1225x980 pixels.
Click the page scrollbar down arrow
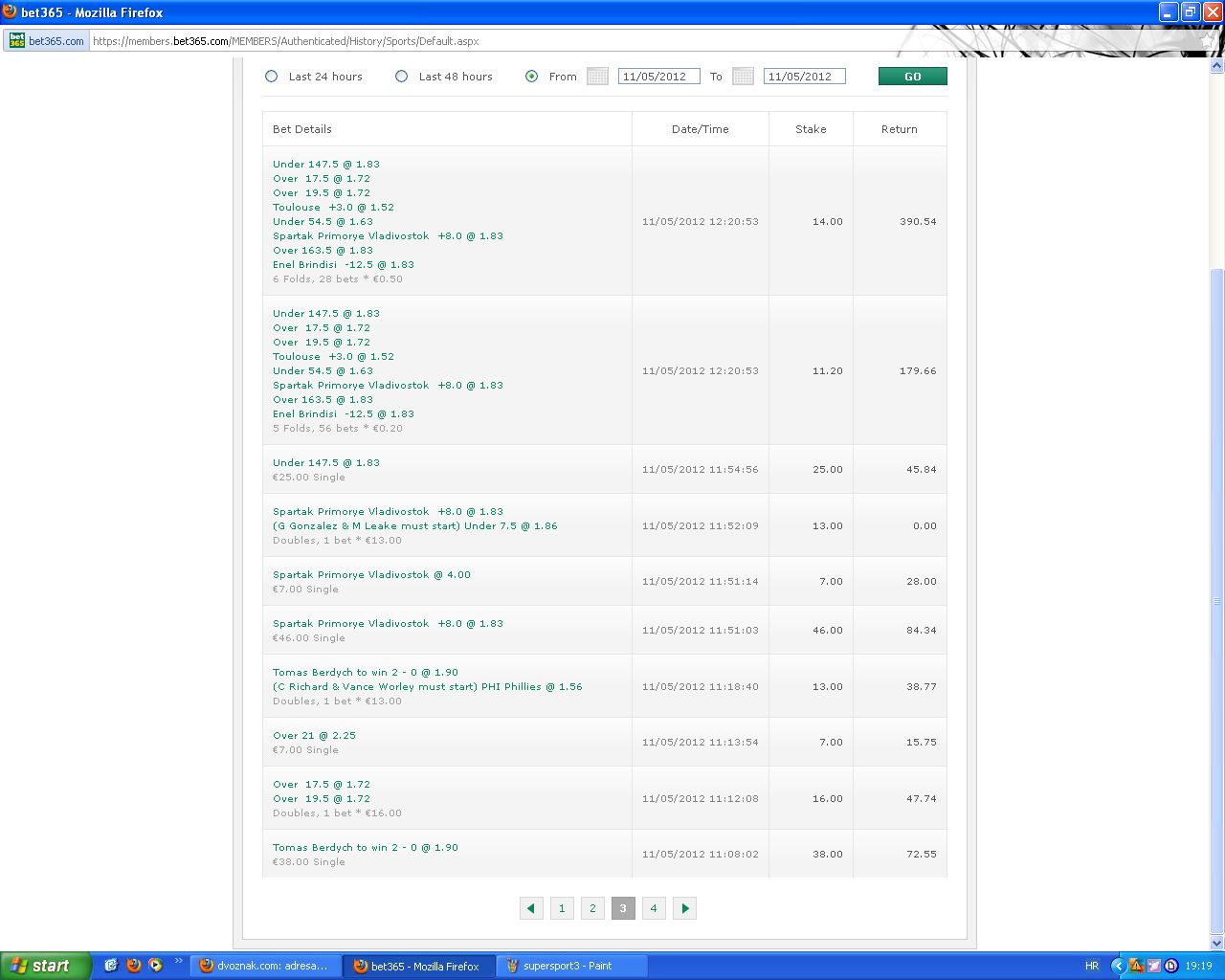[x=1217, y=943]
